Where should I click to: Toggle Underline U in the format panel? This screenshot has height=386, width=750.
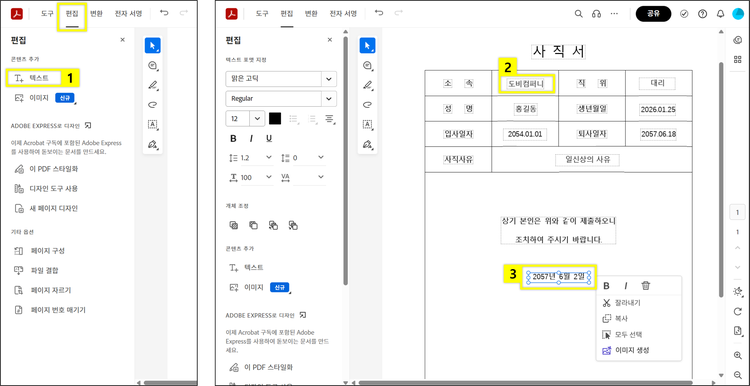coord(269,138)
